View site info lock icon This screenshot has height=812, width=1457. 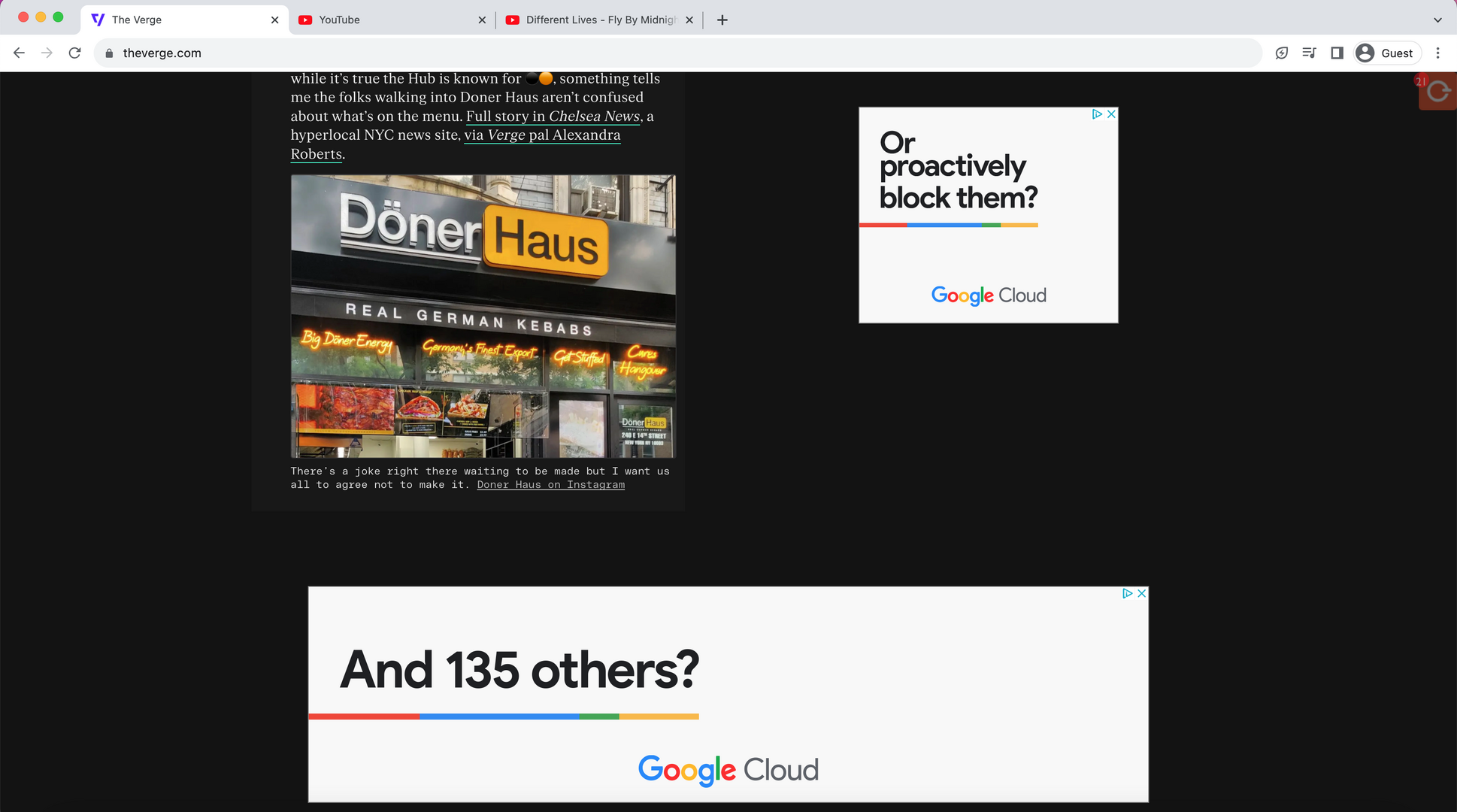[110, 53]
